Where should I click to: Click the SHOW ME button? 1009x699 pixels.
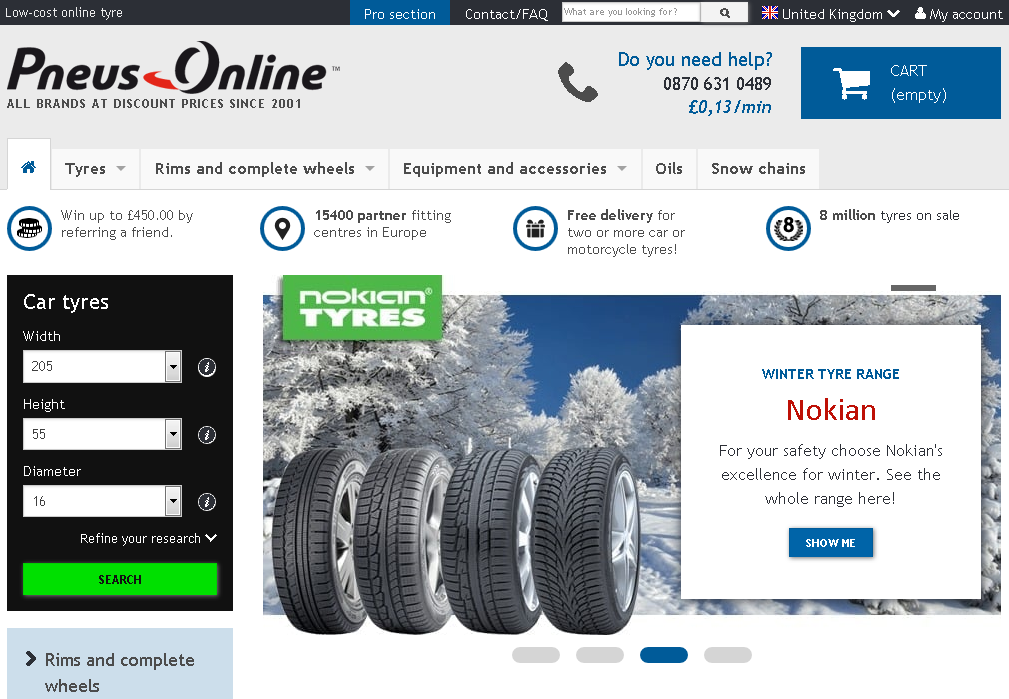point(831,543)
